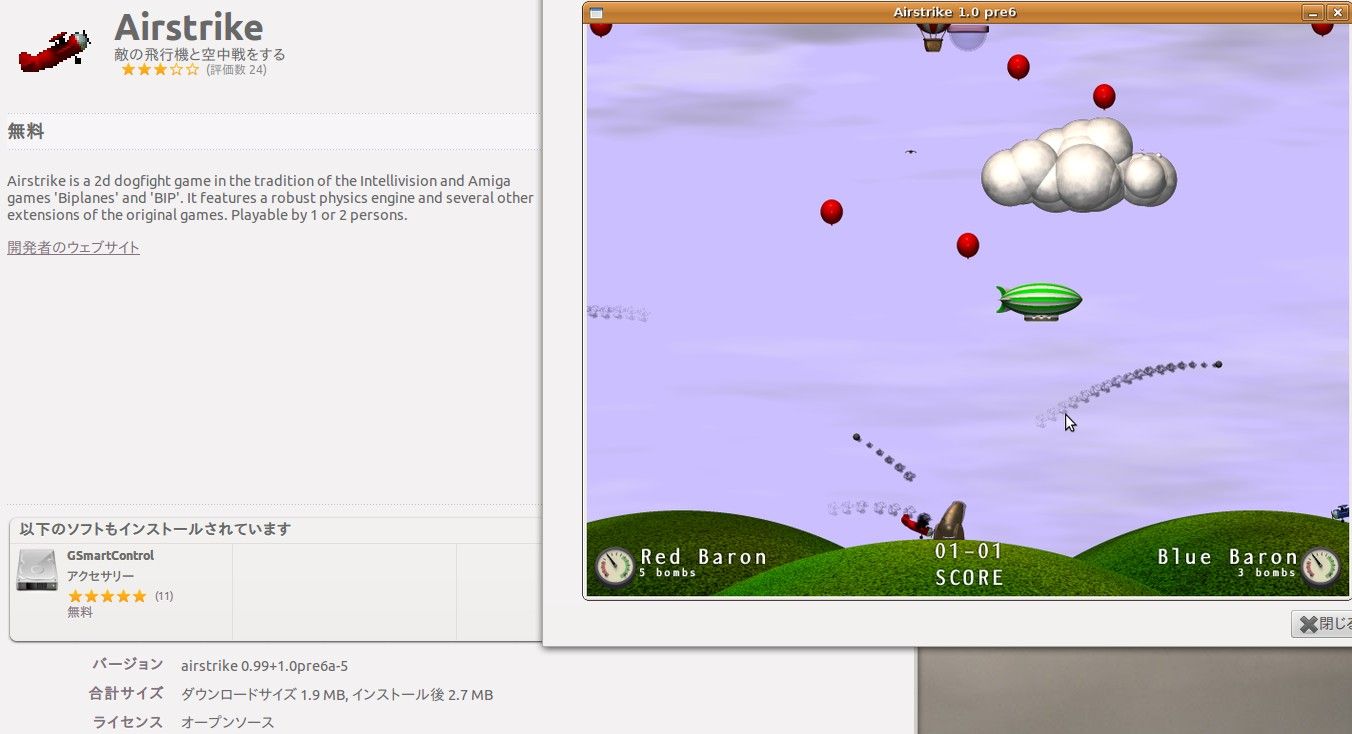
Task: Click the 01-01 SCORE display
Action: tap(968, 564)
